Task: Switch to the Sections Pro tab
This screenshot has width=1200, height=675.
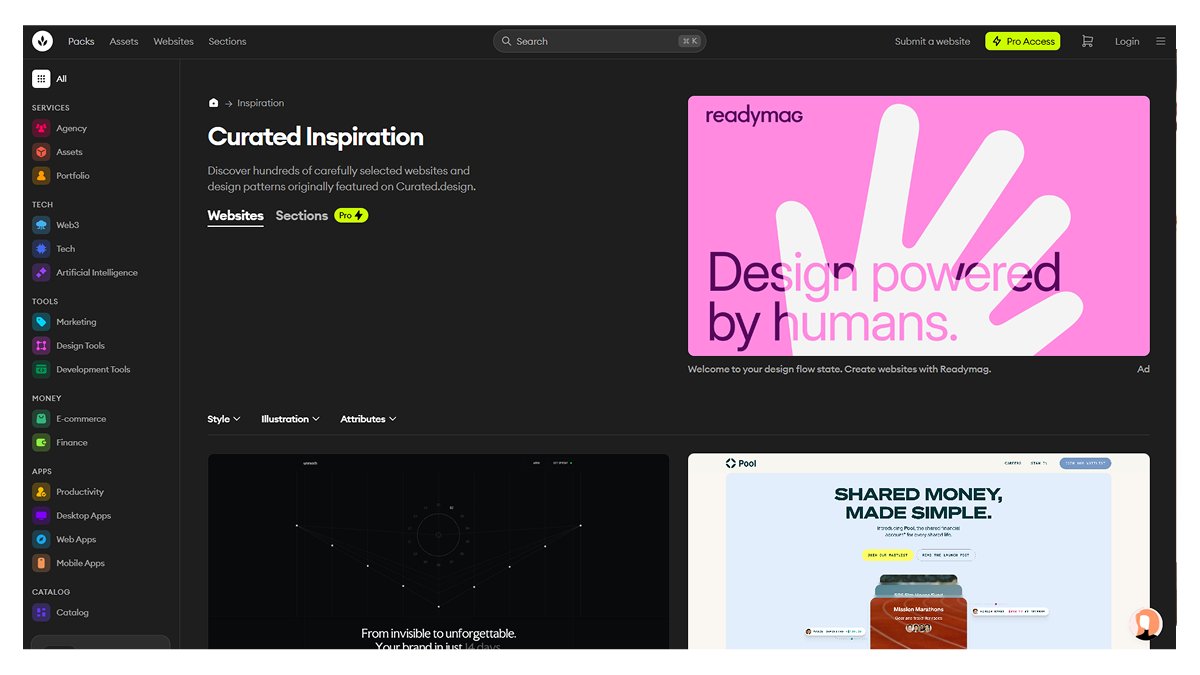Action: pyautogui.click(x=322, y=215)
